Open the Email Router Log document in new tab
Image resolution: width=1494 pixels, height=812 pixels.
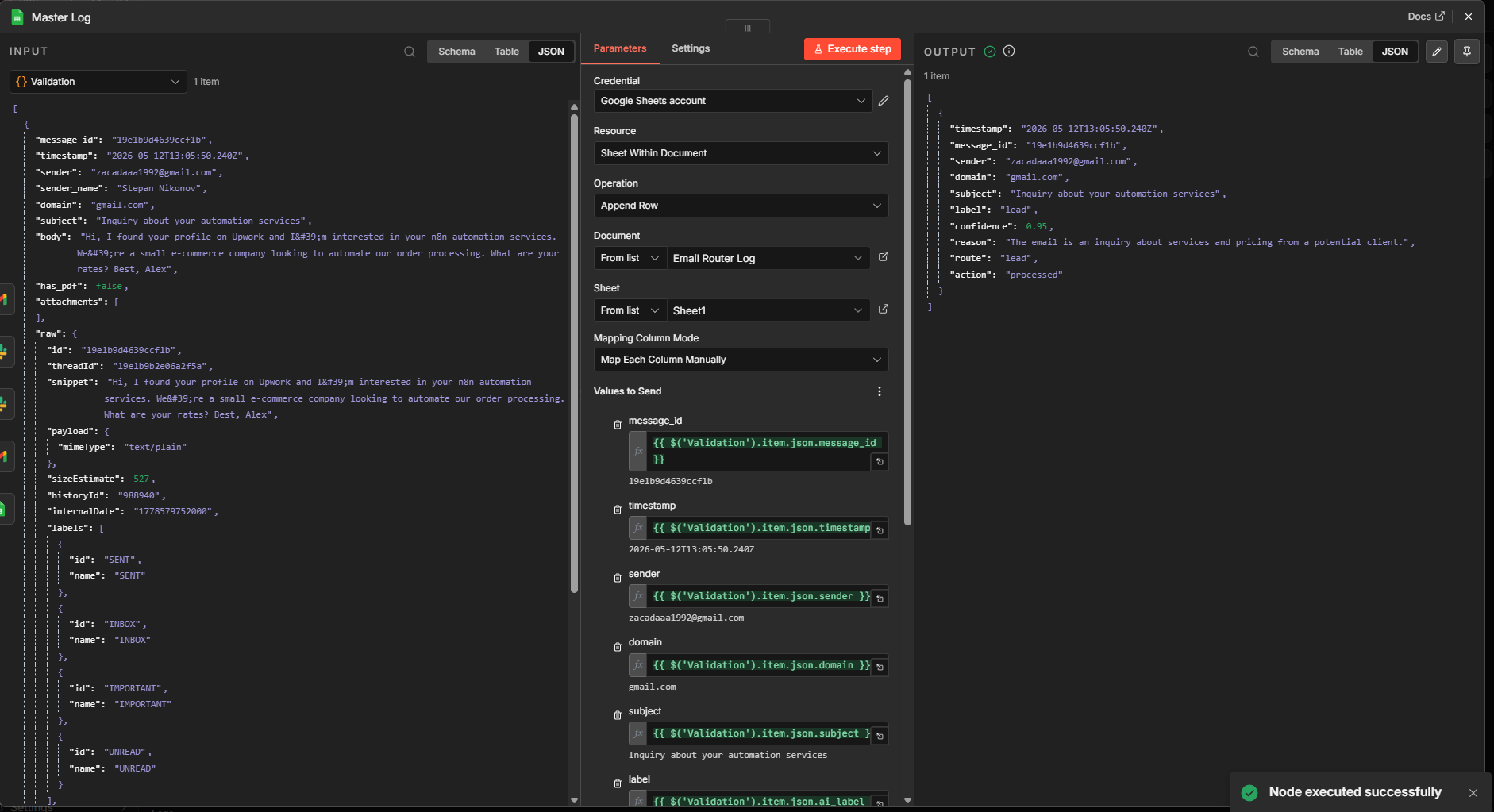pyautogui.click(x=884, y=257)
